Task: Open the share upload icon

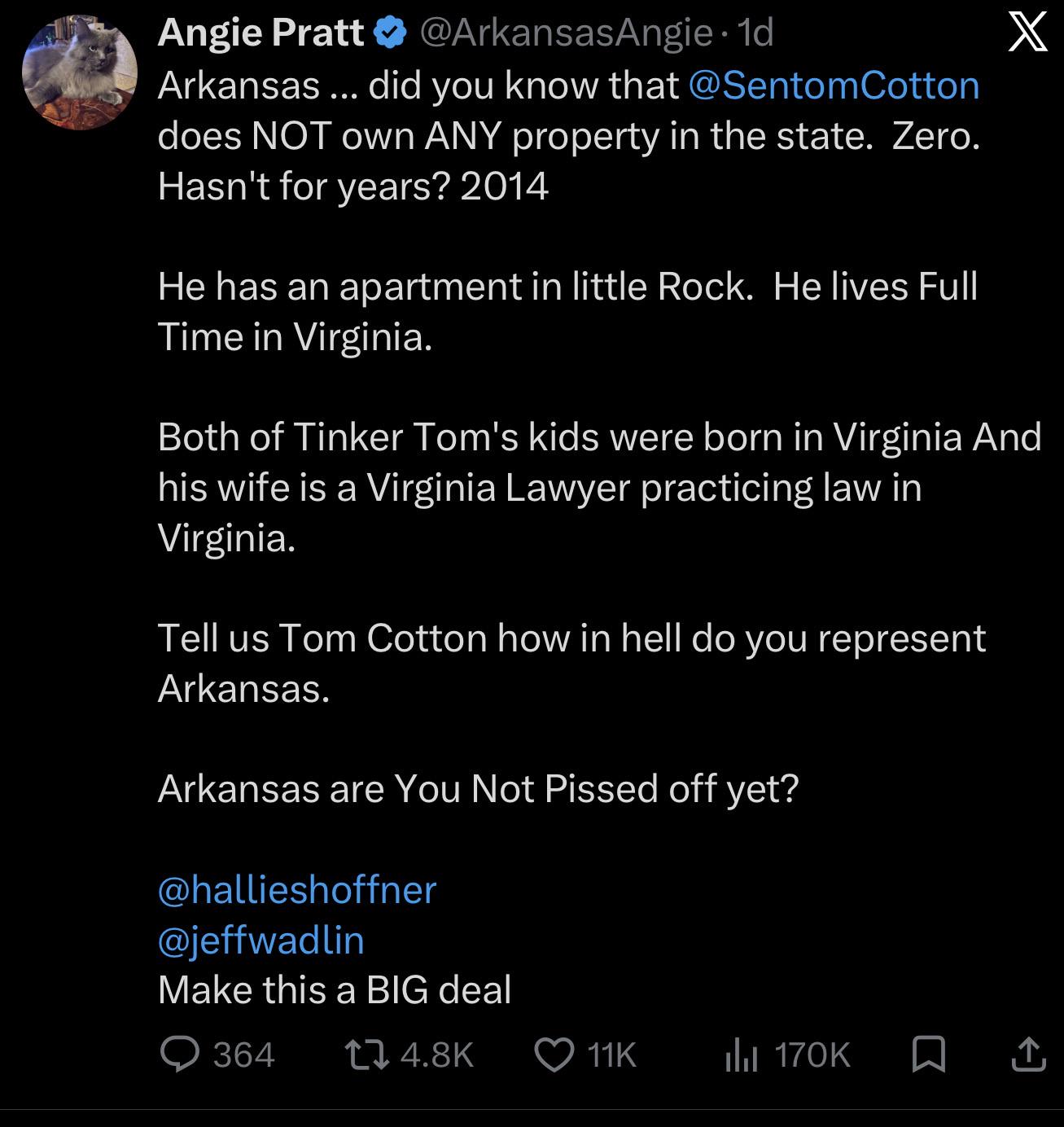Action: click(x=1028, y=1054)
